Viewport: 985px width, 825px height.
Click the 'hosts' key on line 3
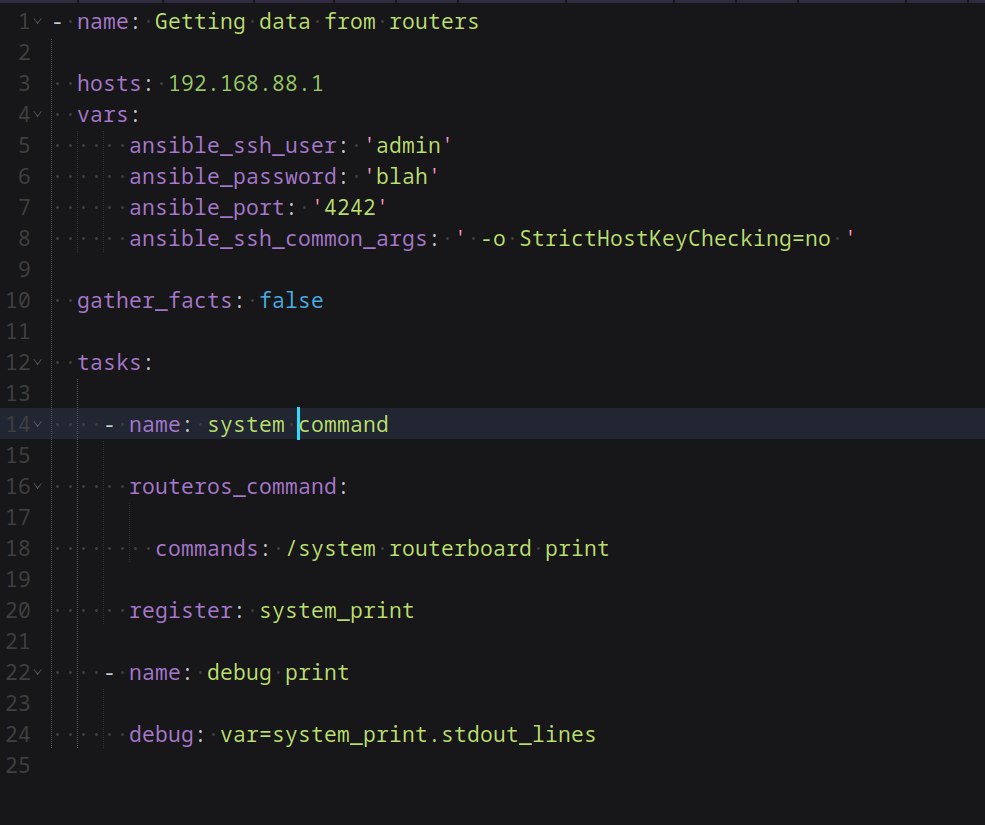(109, 84)
